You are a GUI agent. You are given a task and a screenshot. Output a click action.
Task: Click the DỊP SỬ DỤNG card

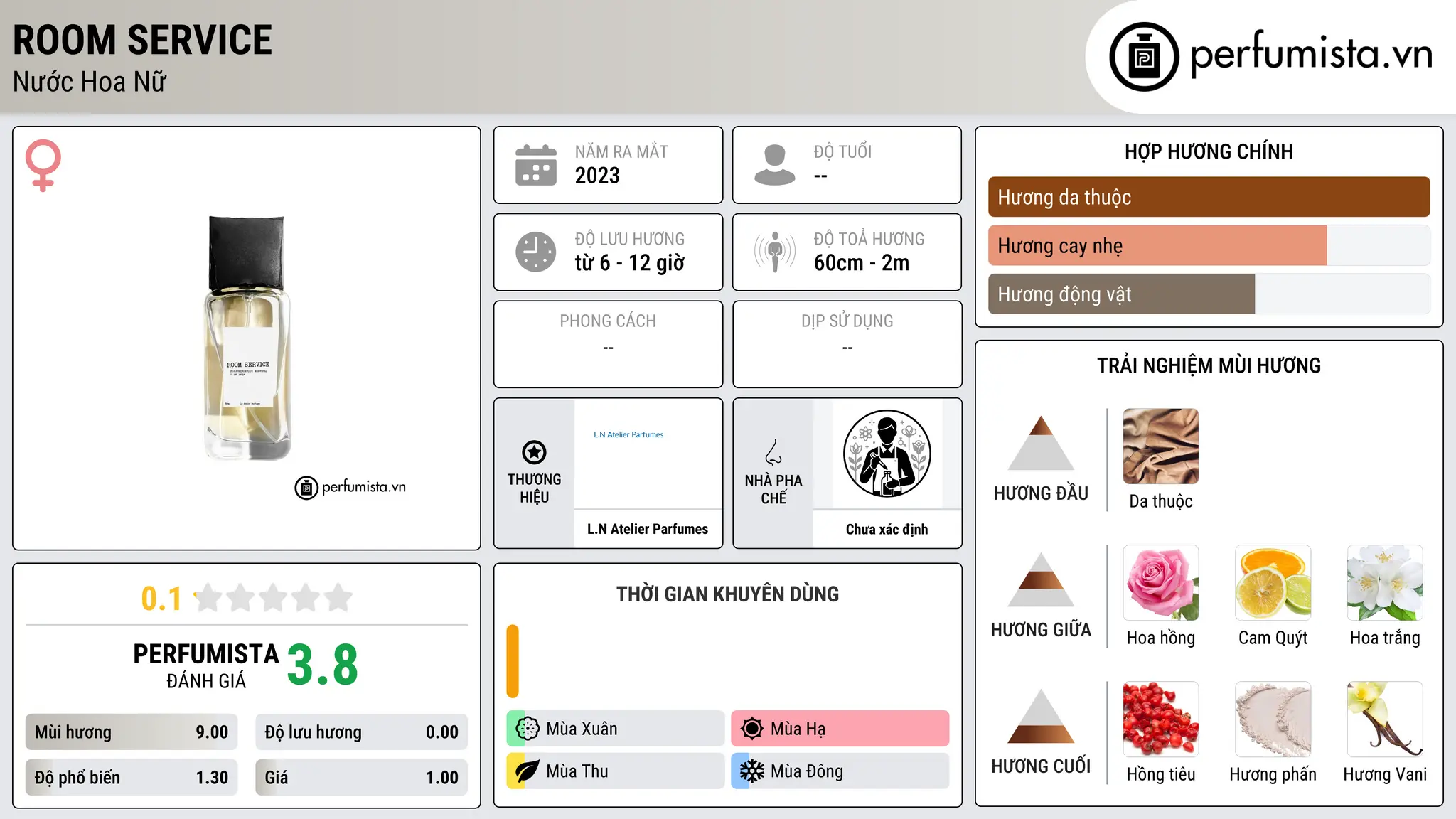tap(847, 344)
